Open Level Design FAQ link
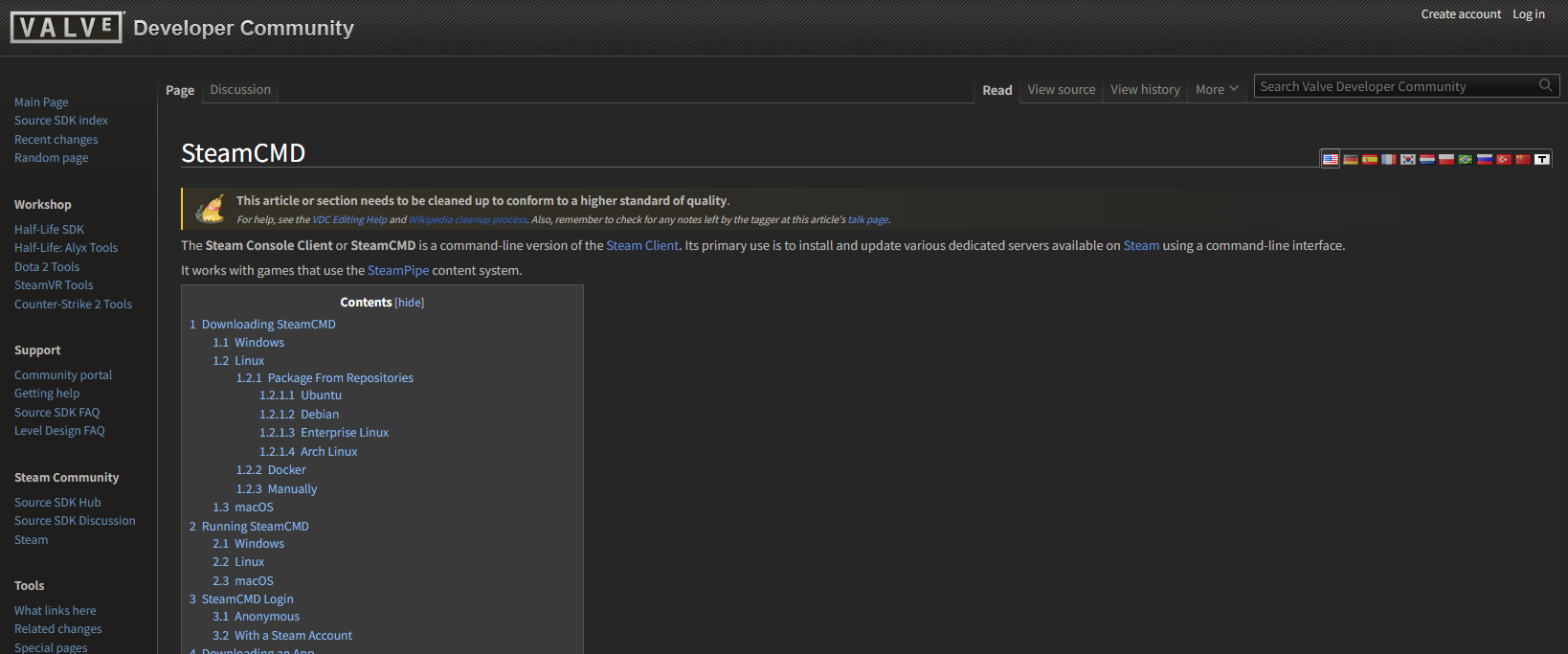Viewport: 1568px width, 654px height. [59, 431]
